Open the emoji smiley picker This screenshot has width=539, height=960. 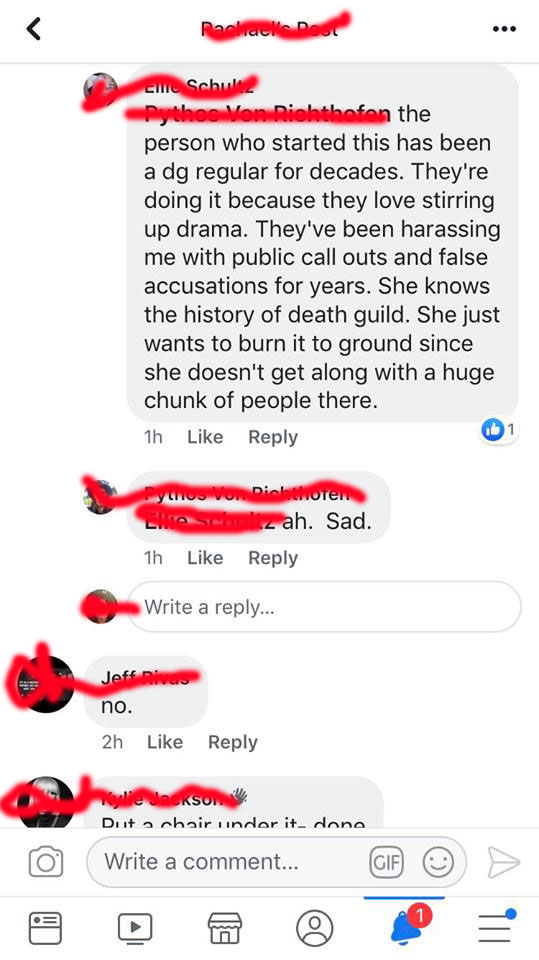438,863
